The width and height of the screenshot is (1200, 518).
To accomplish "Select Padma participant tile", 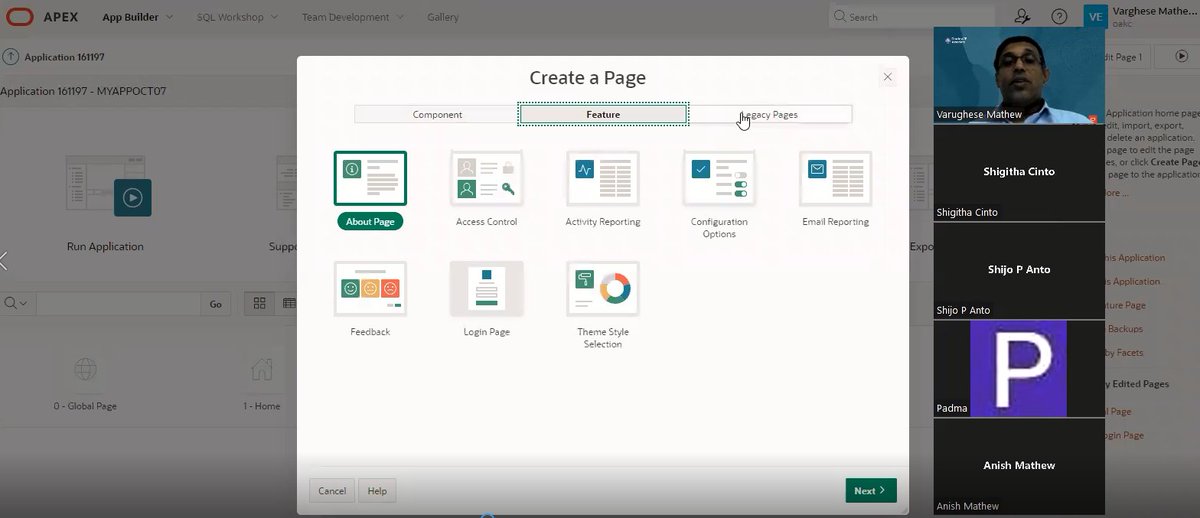I will (x=1019, y=368).
